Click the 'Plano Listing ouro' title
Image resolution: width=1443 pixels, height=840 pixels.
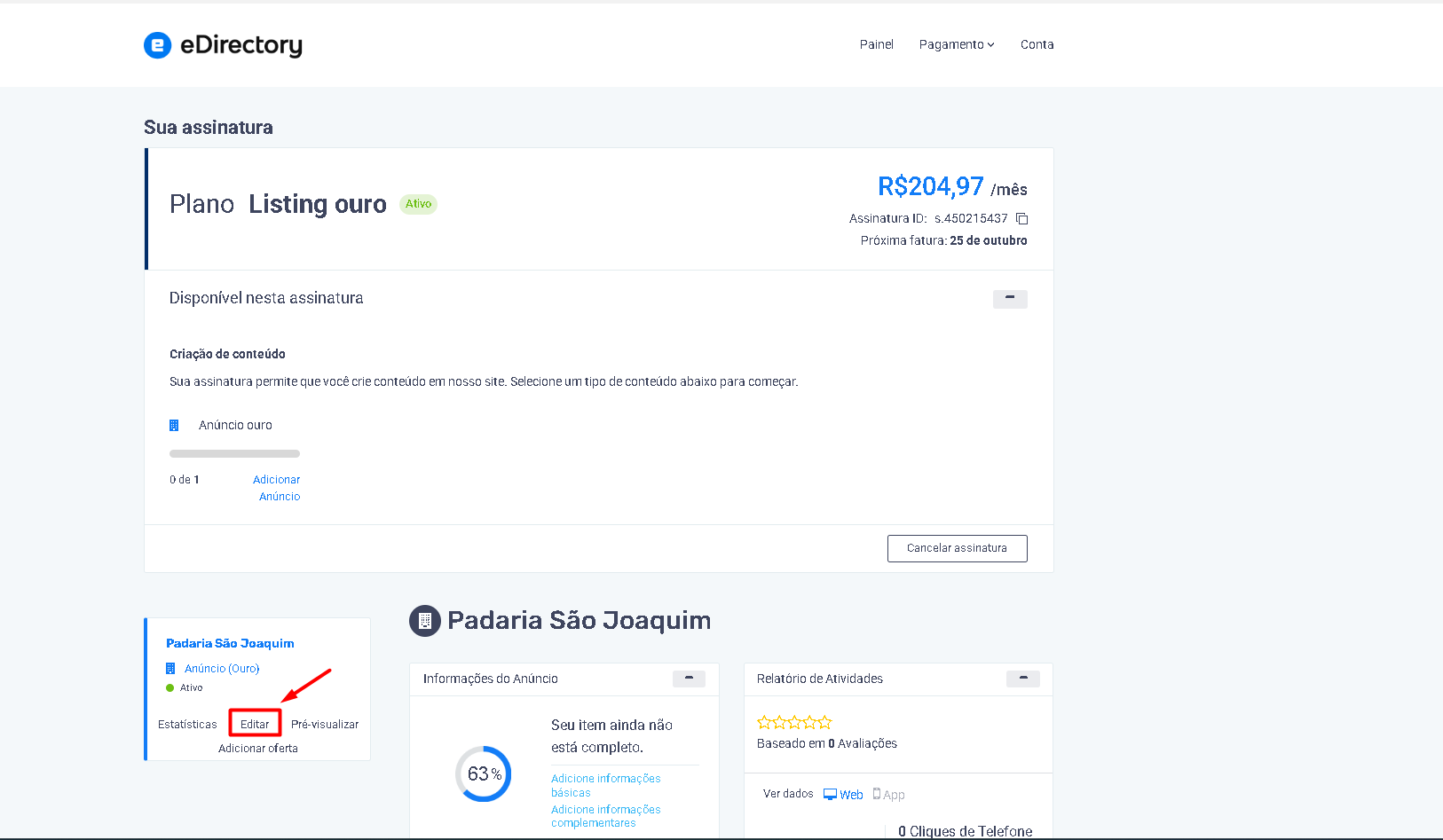[x=278, y=204]
